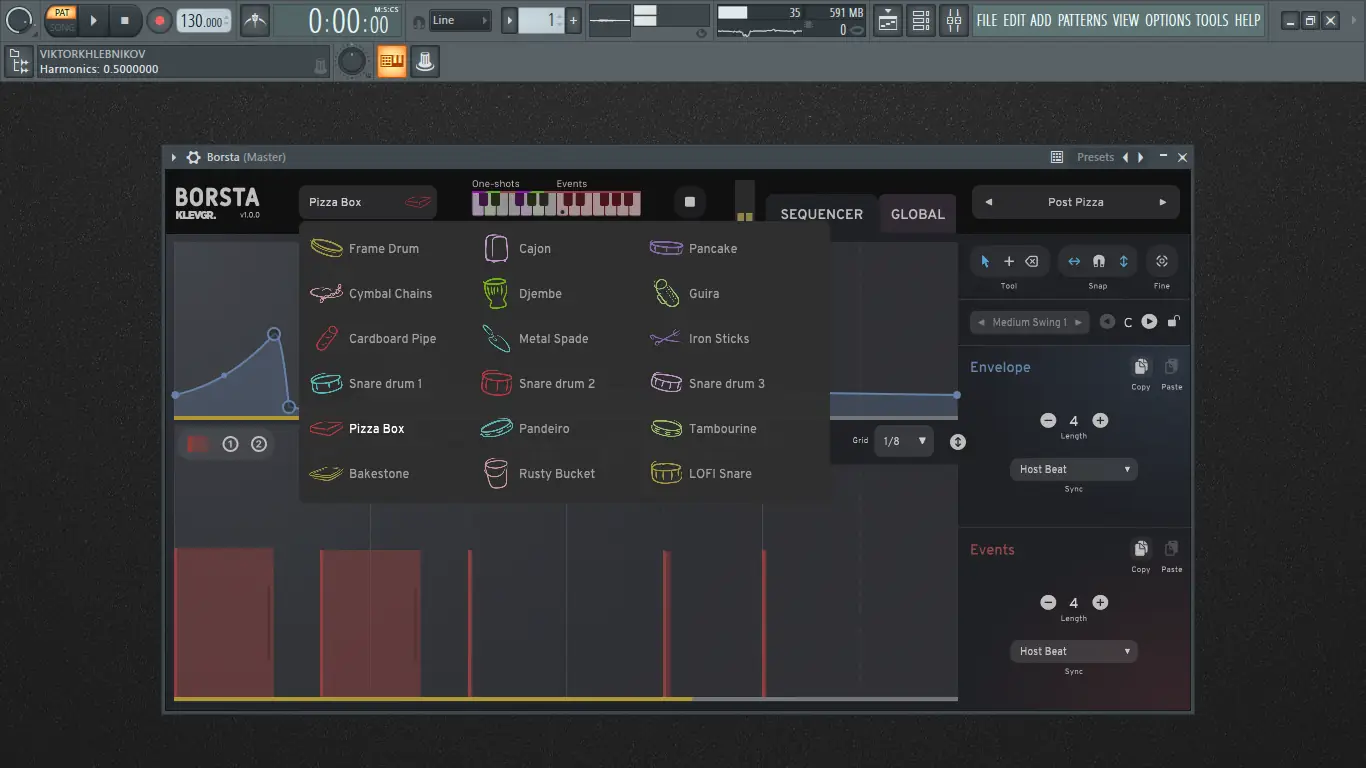1366x768 pixels.
Task: Click the Pandeiro icon
Action: (x=496, y=428)
